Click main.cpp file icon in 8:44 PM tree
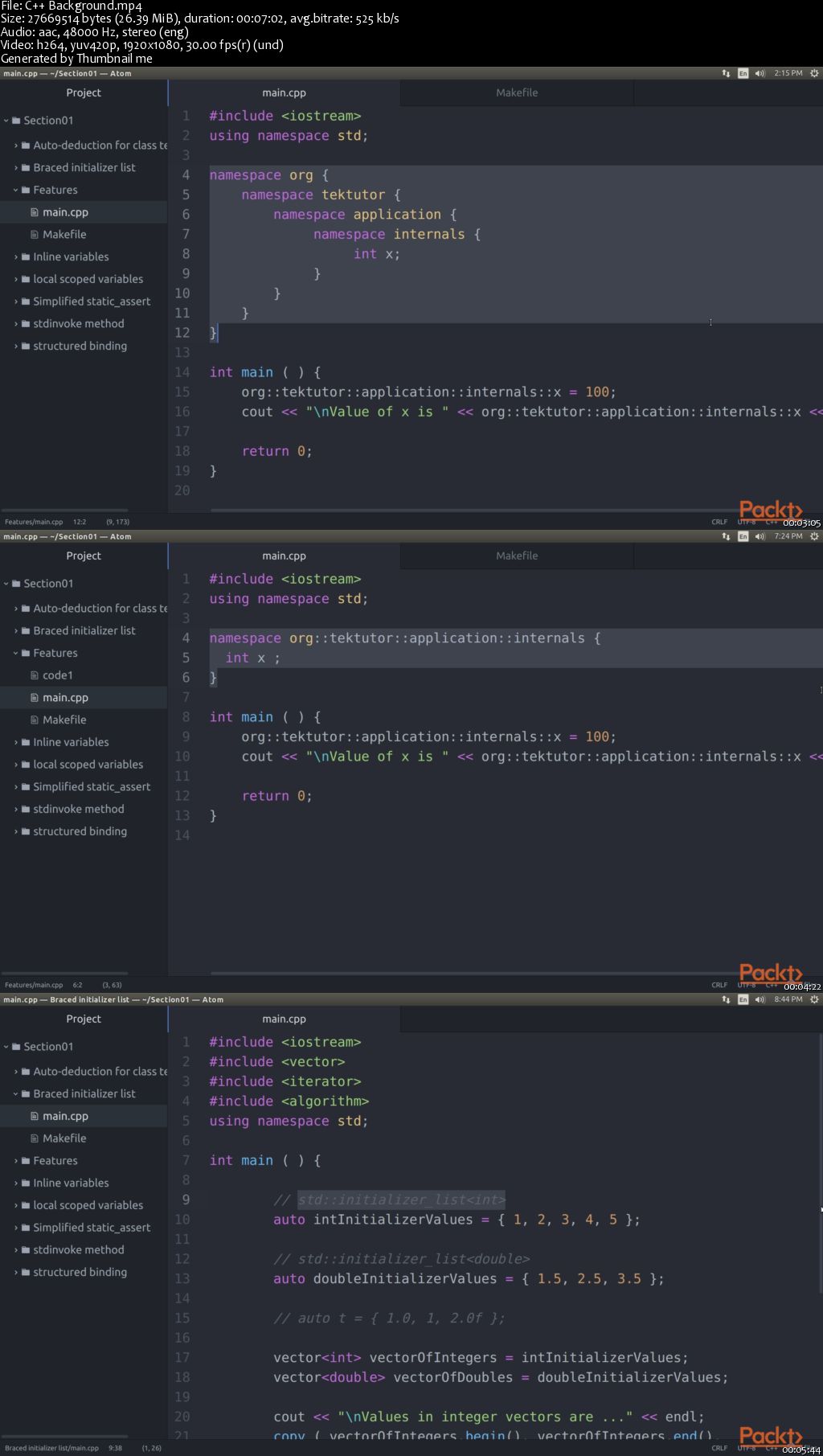 point(35,1116)
